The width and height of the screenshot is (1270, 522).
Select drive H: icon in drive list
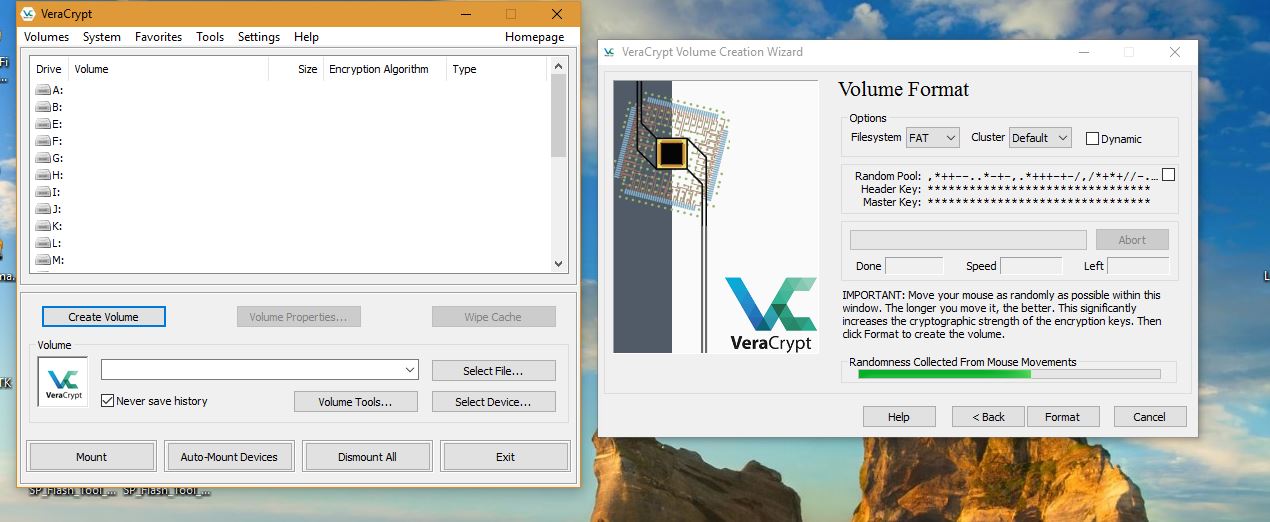(x=43, y=175)
